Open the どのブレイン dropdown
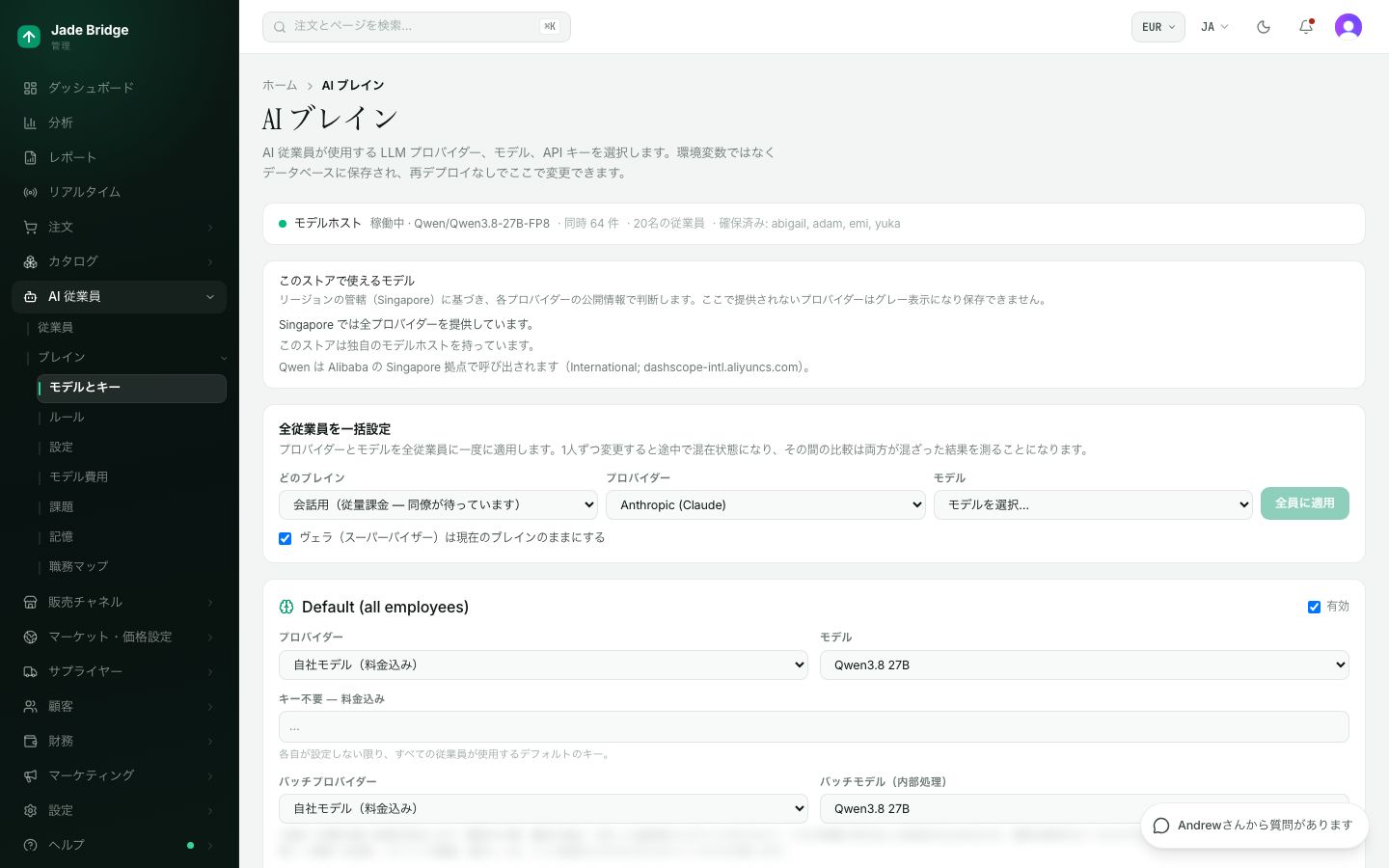 (x=438, y=504)
